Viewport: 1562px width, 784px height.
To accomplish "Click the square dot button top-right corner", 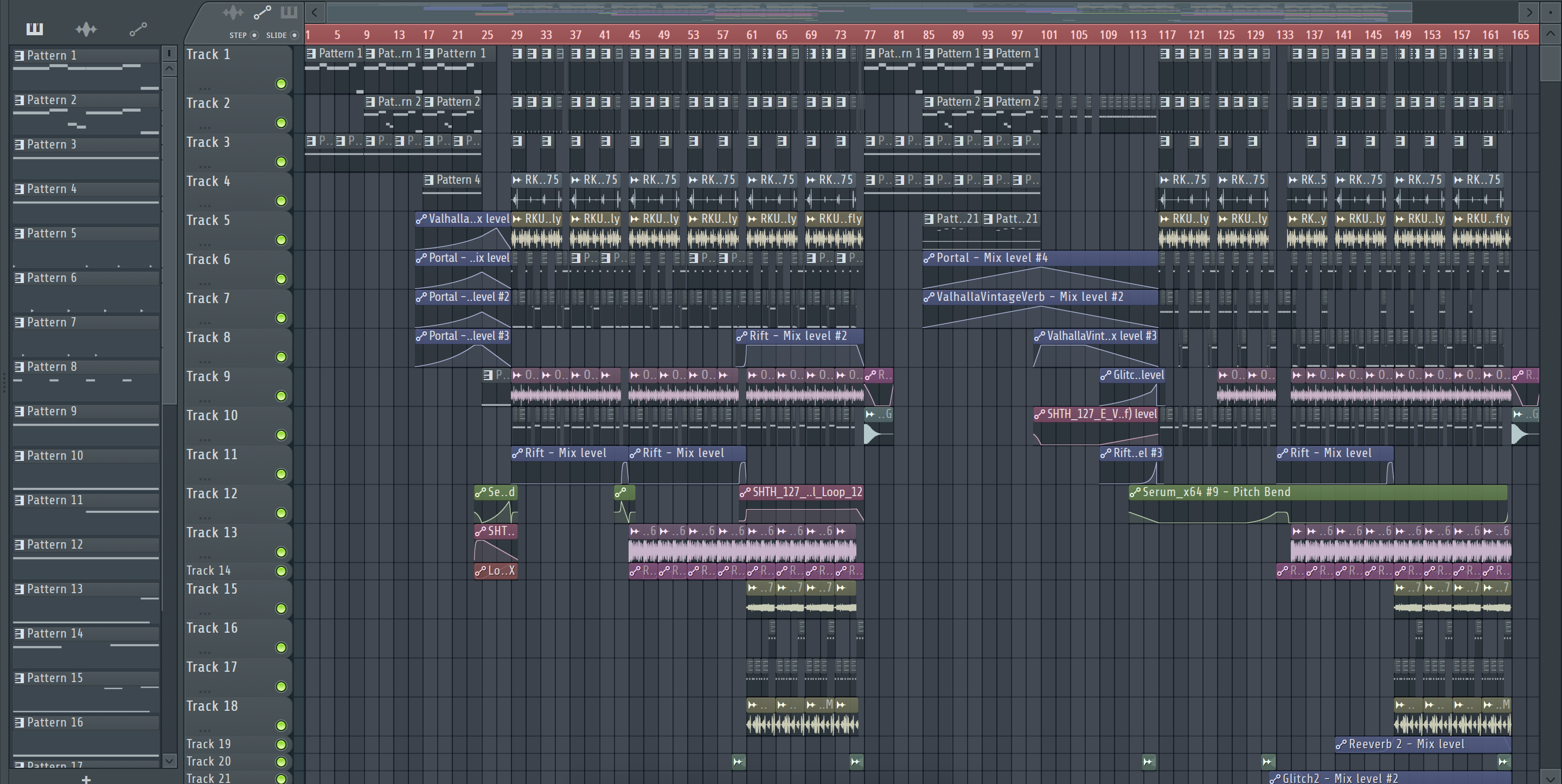I will pyautogui.click(x=1551, y=11).
